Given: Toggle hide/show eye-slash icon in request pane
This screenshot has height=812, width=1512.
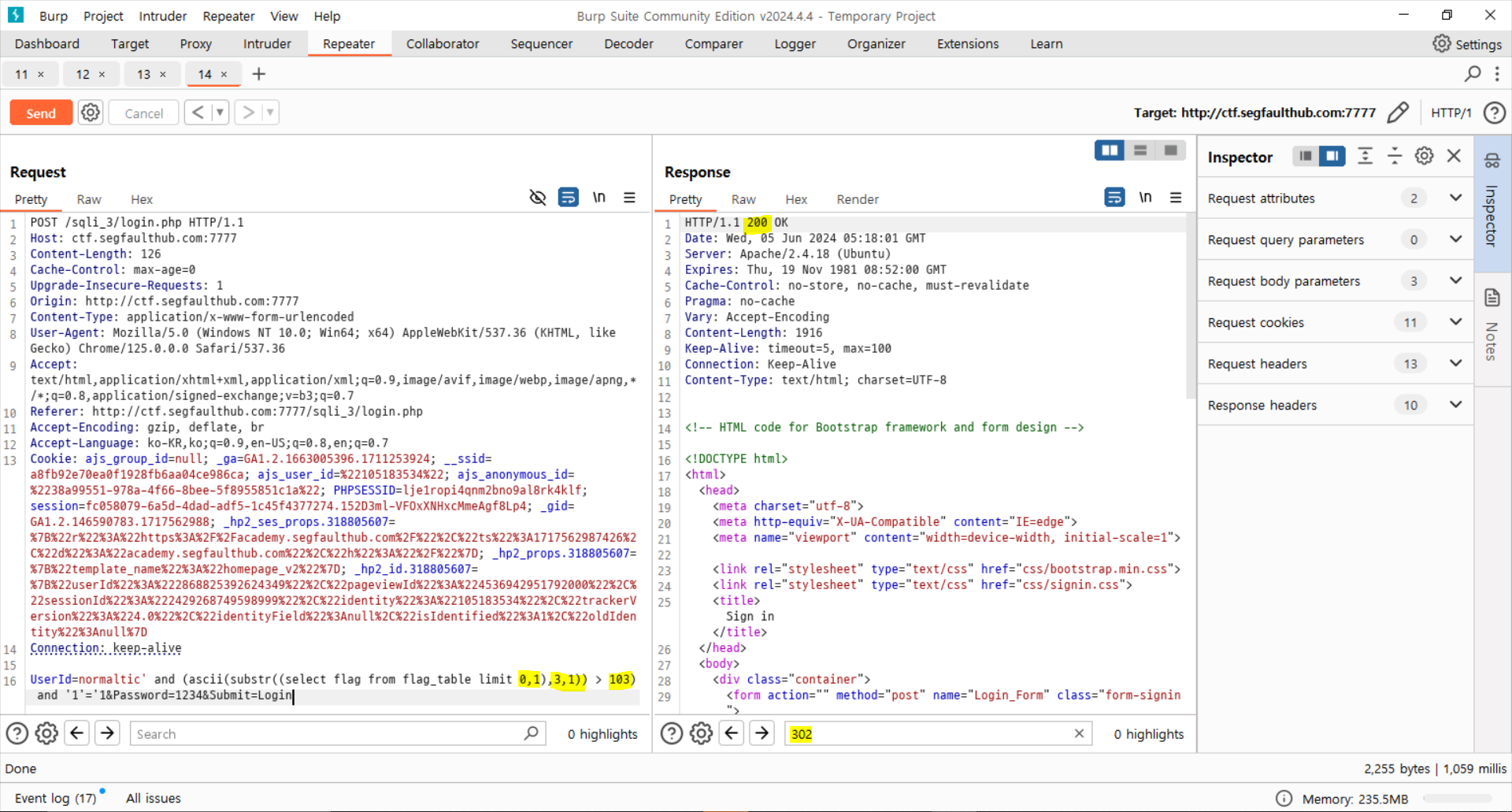Looking at the screenshot, I should point(538,197).
